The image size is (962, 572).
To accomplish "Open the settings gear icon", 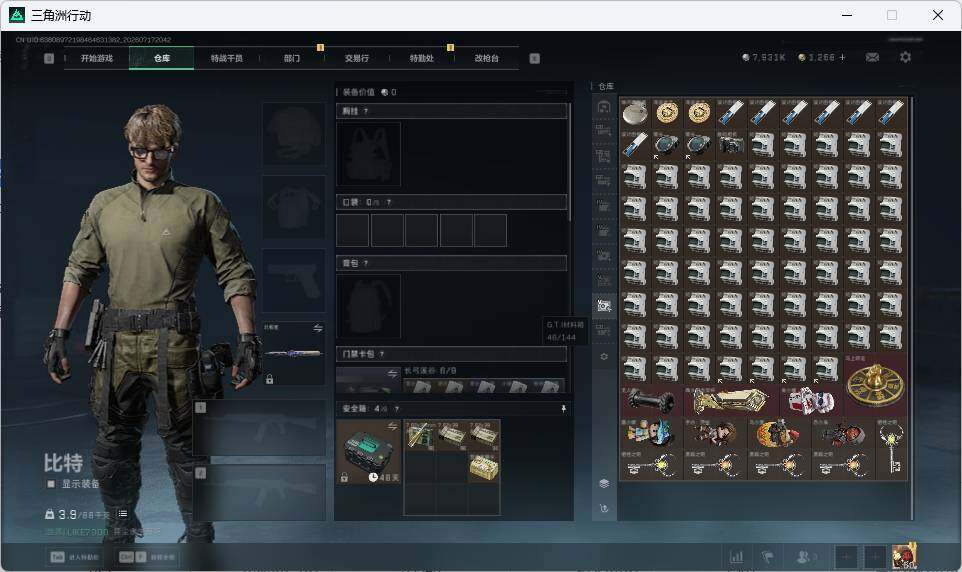I will tap(905, 57).
